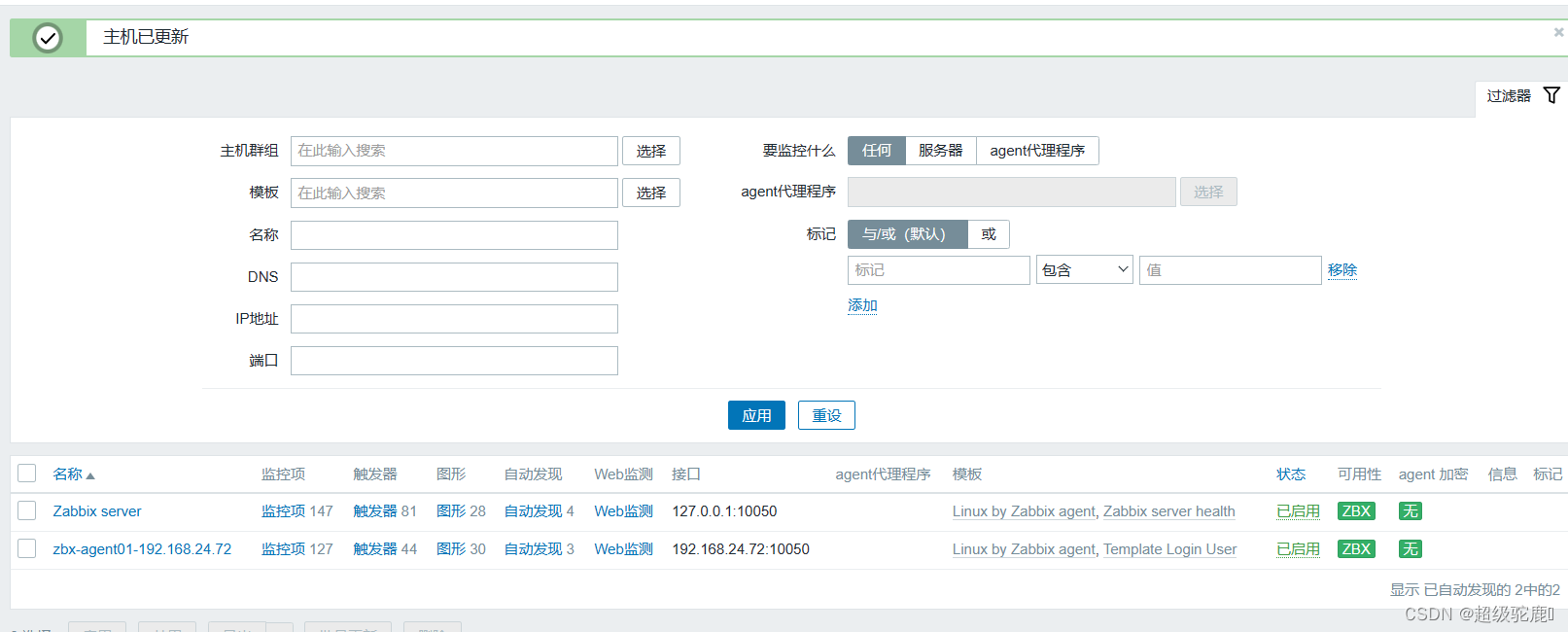The height and width of the screenshot is (632, 1568).
Task: Open Web监测 for Zabbix server
Action: 624,511
